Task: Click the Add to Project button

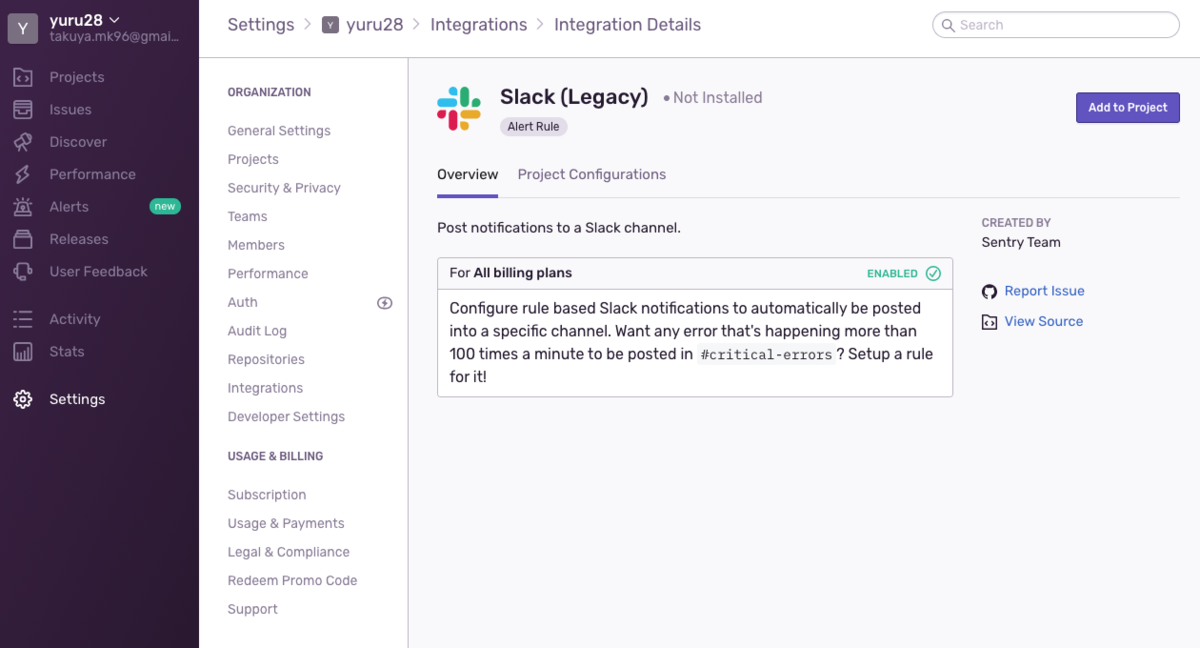Action: tap(1127, 108)
